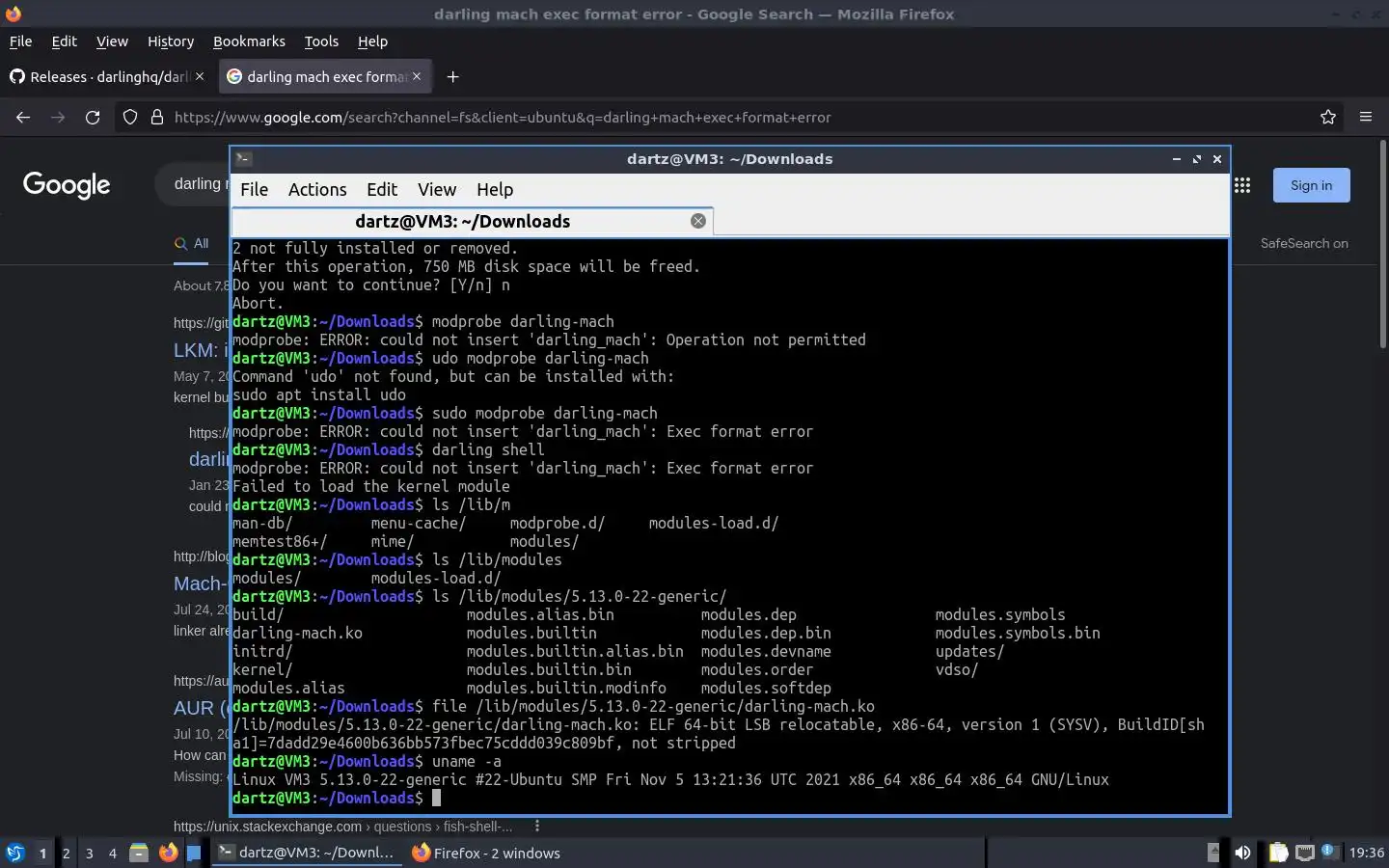Image resolution: width=1389 pixels, height=868 pixels.
Task: Click the SafeSearch on label
Action: click(x=1304, y=243)
